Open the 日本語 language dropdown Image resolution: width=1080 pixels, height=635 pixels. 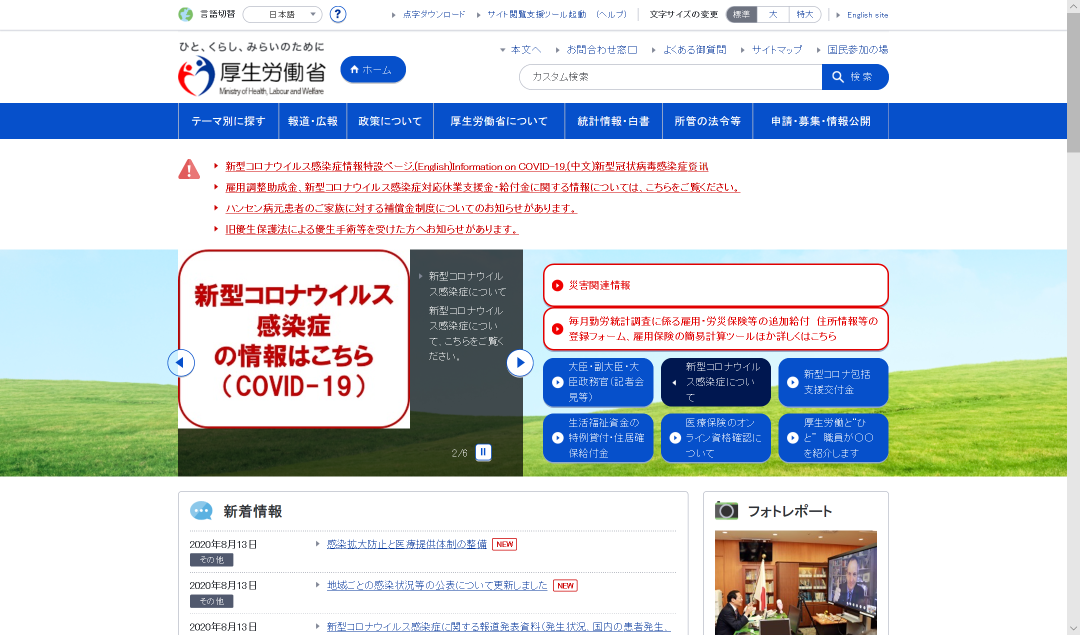pos(282,14)
